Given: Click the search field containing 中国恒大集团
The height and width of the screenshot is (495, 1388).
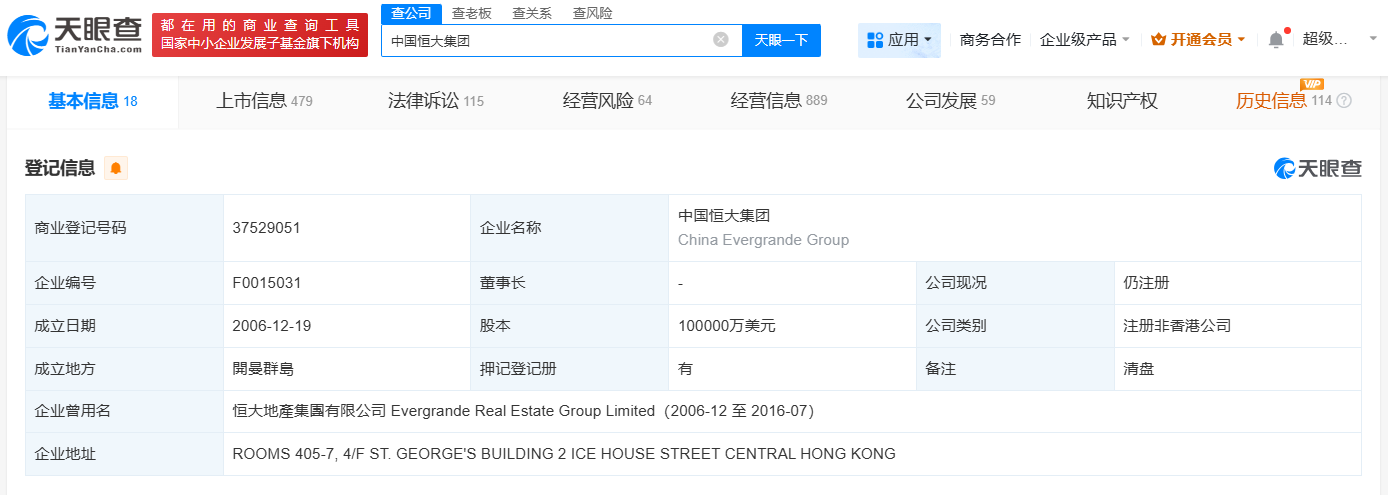Looking at the screenshot, I should (548, 40).
